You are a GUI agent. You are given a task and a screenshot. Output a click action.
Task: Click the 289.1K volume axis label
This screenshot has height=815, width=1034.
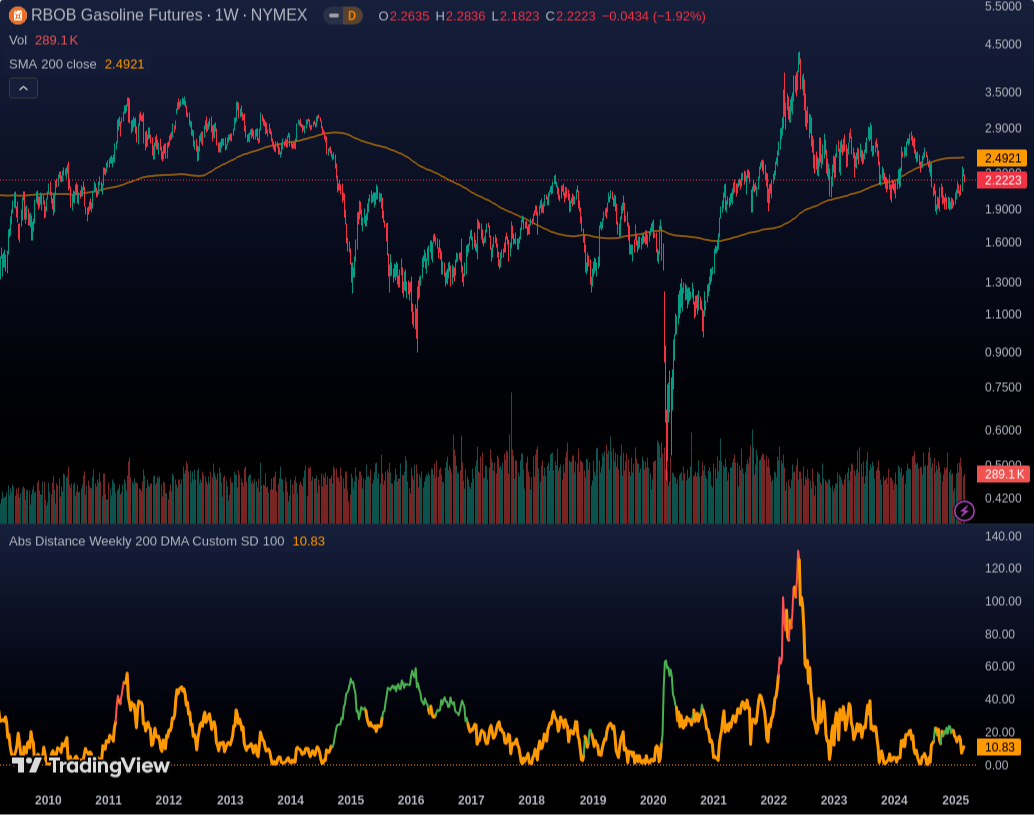coord(1003,474)
